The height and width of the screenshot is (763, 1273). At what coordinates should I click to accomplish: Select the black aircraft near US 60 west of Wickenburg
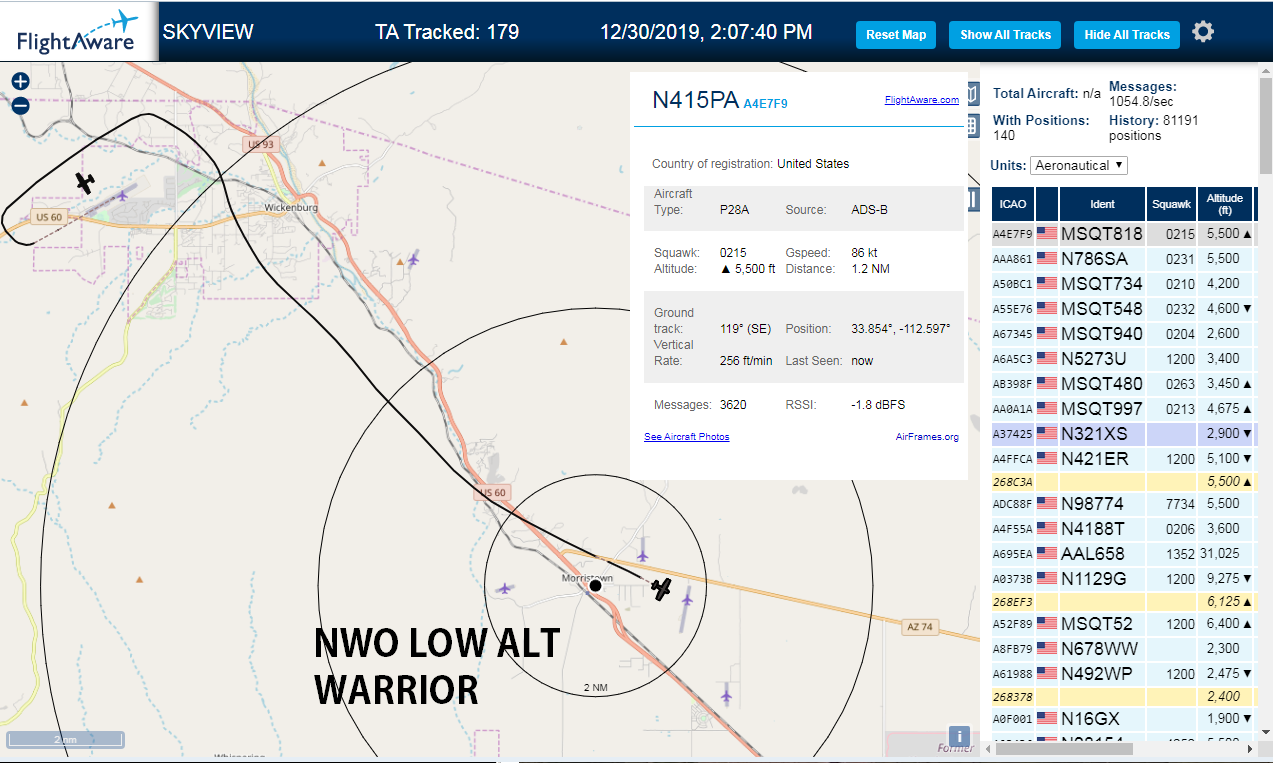pyautogui.click(x=86, y=182)
